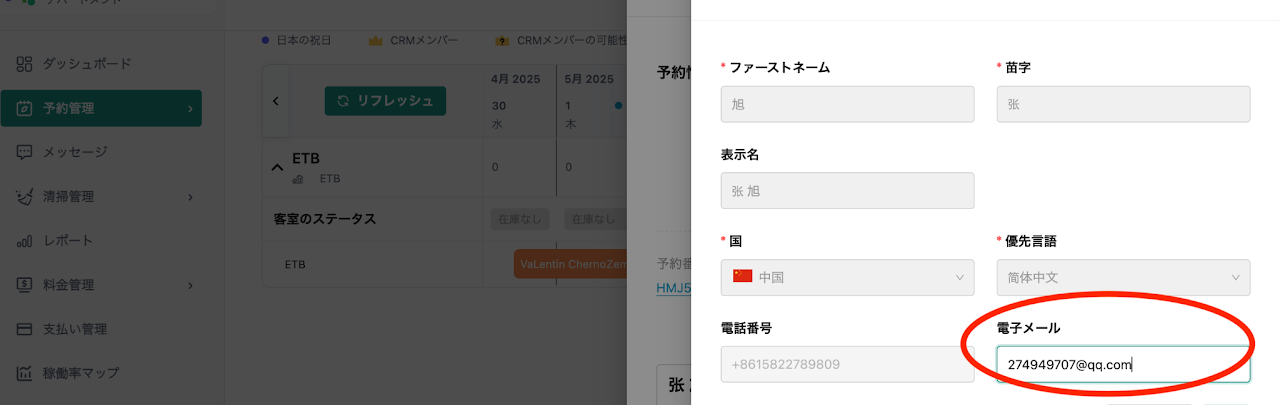Screen dimensions: 1280x405
Task: Click the rate management dollar icon
Action: tap(25, 285)
